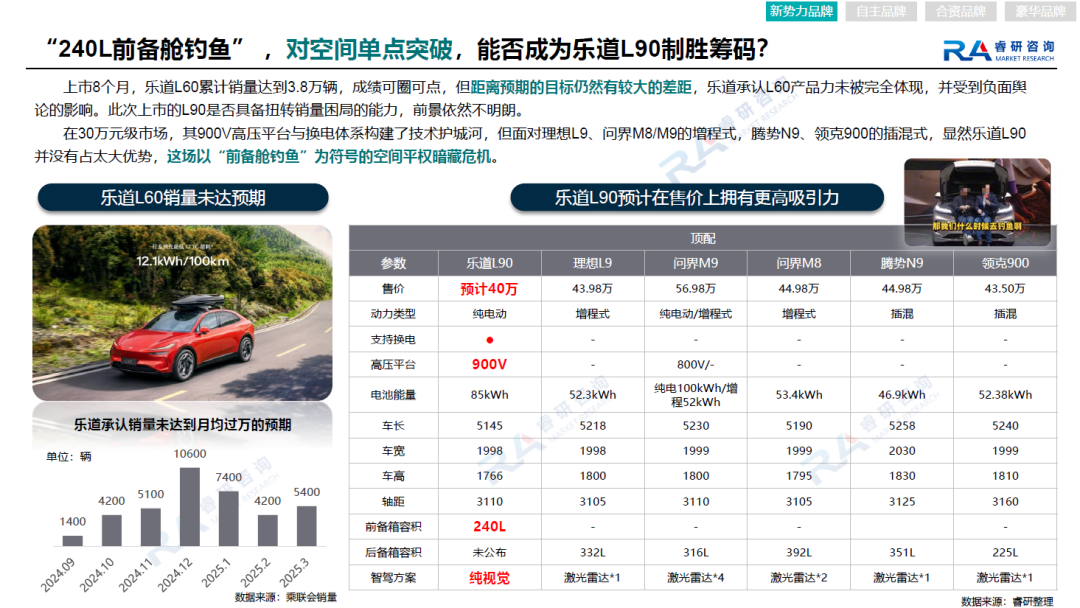Click the red 240L front trunk cell
The height and width of the screenshot is (608, 1080).
[490, 527]
